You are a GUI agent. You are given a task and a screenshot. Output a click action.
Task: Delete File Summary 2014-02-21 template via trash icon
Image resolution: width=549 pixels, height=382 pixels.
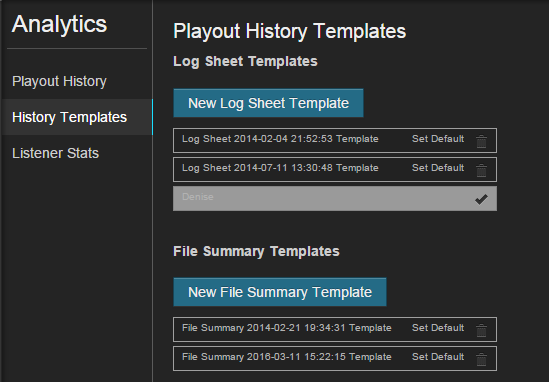pyautogui.click(x=481, y=331)
